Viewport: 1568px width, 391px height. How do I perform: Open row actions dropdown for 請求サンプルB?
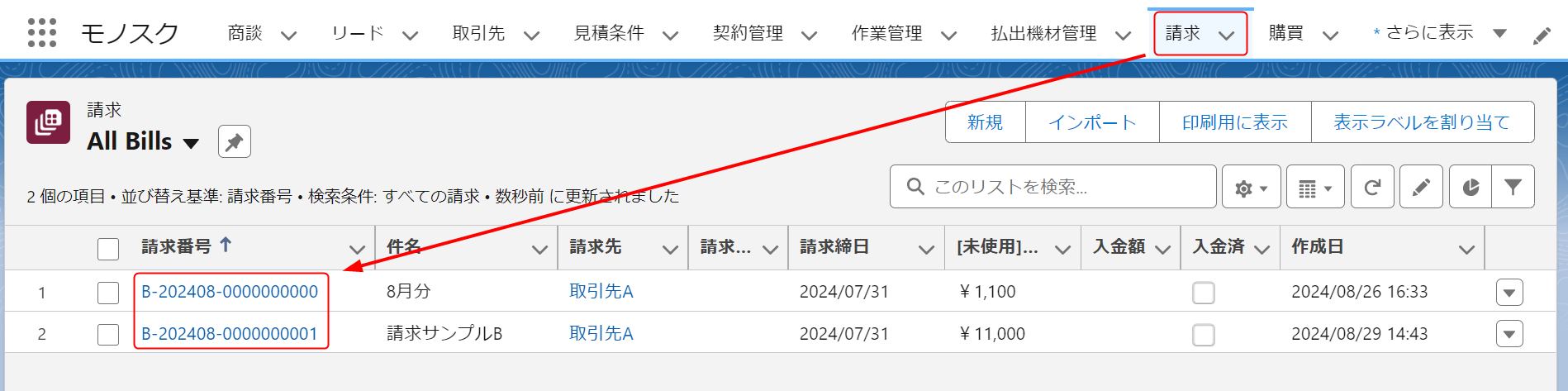[1509, 334]
